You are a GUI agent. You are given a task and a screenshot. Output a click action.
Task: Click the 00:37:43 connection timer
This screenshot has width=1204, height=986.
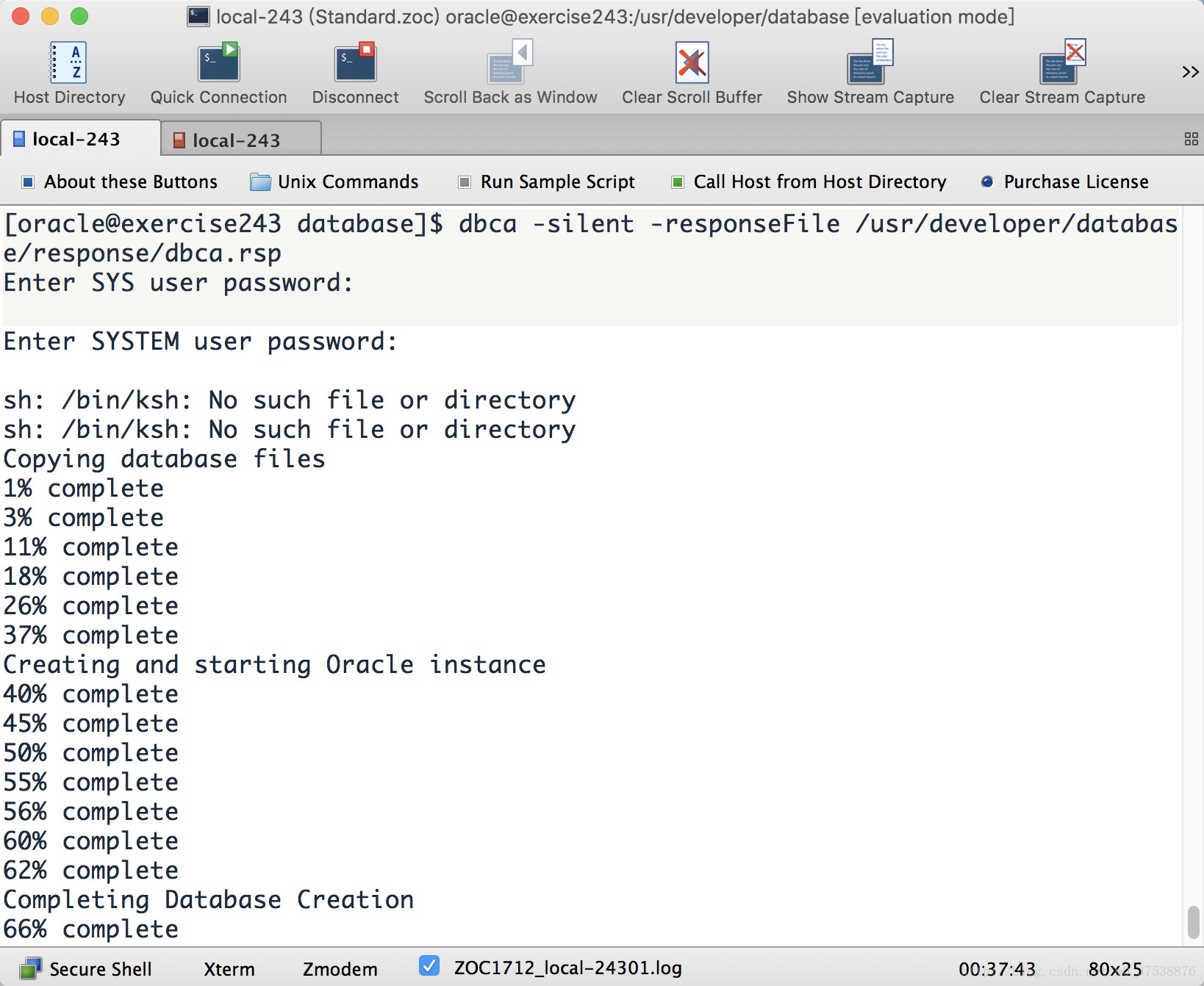coord(997,969)
